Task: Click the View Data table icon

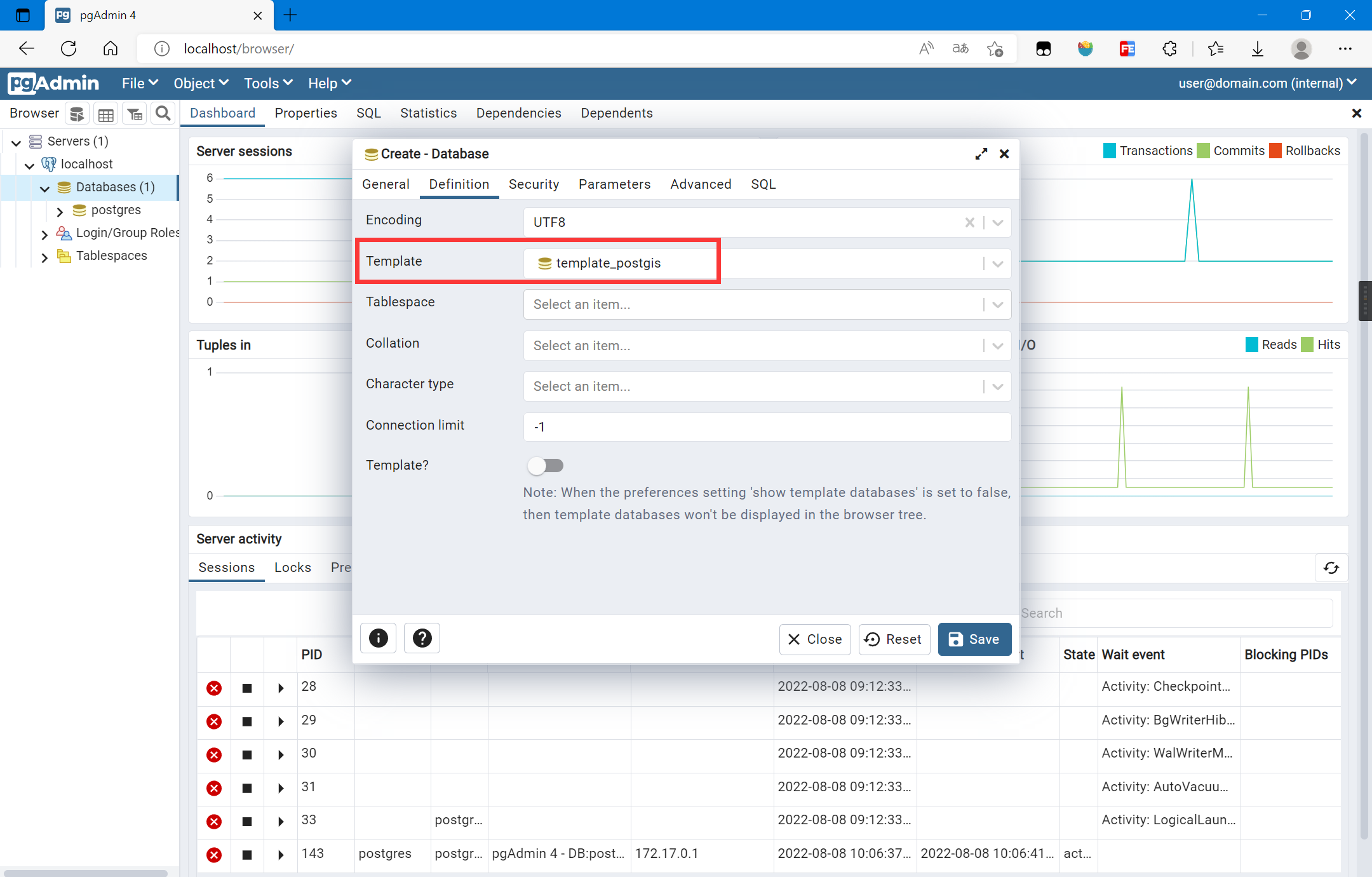Action: pyautogui.click(x=105, y=114)
